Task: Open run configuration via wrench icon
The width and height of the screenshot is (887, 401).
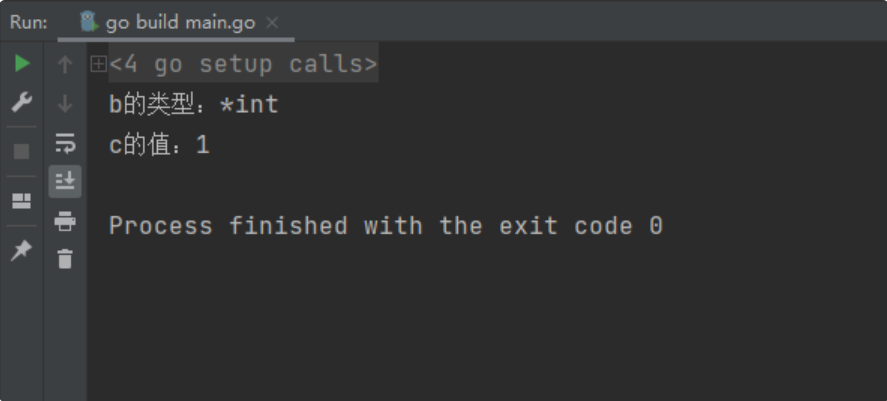Action: click(21, 102)
